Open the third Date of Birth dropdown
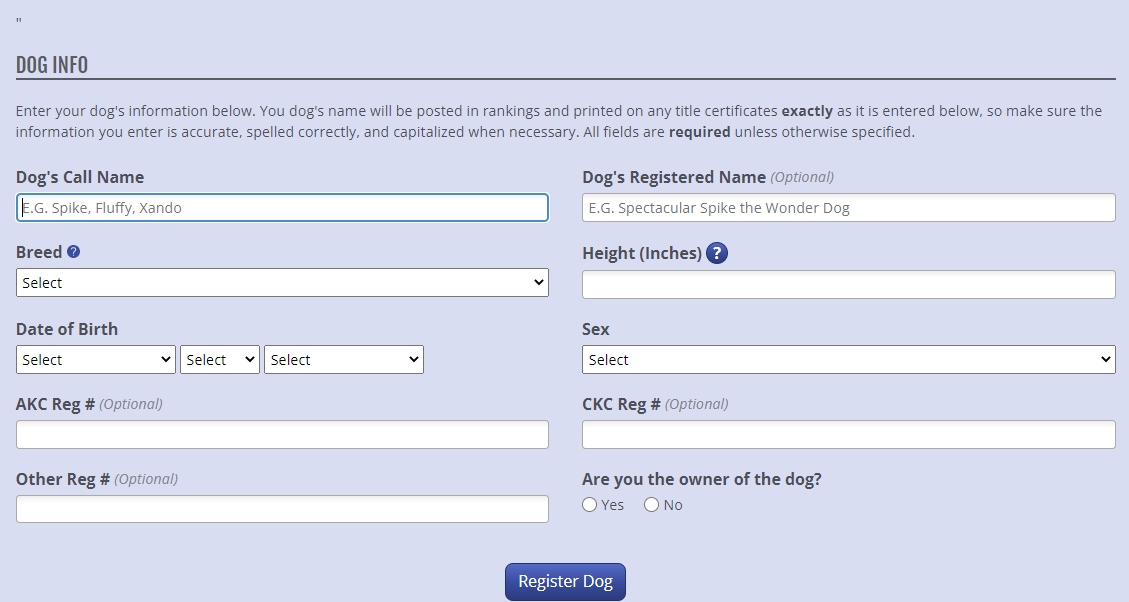 pyautogui.click(x=344, y=359)
